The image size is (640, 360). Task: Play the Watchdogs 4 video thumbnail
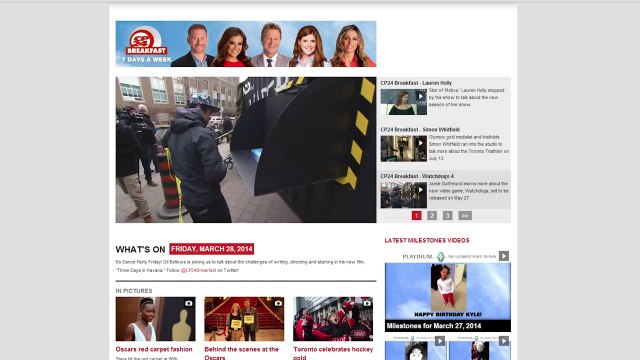point(404,195)
